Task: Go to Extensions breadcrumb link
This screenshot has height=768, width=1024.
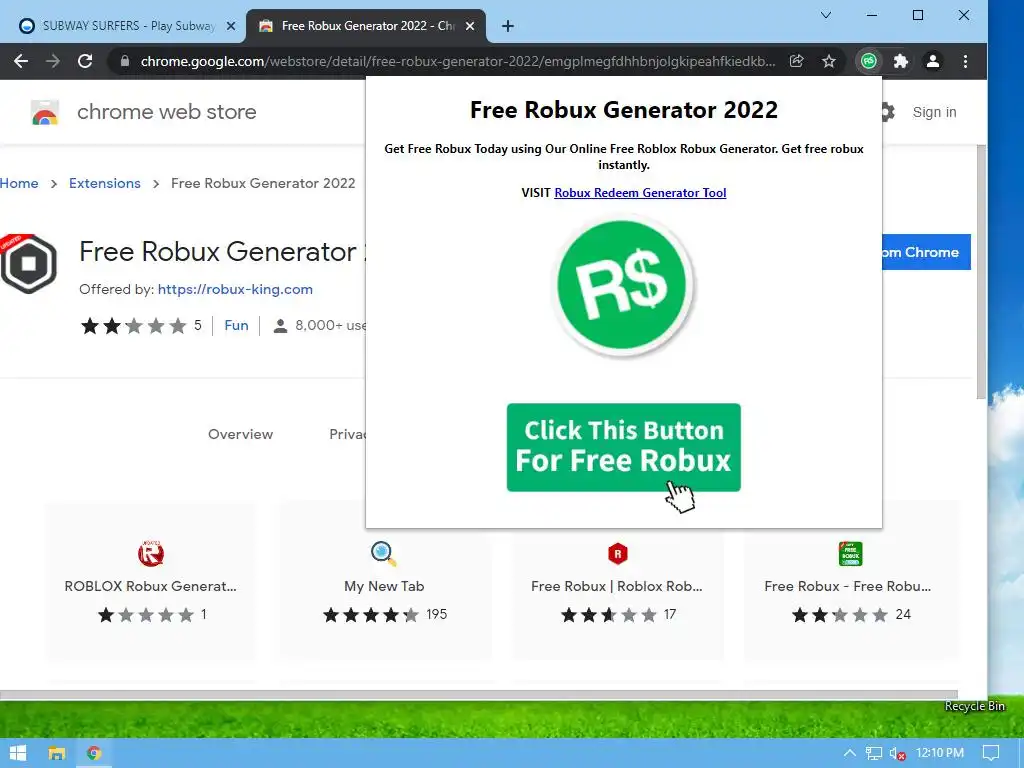Action: pos(104,184)
